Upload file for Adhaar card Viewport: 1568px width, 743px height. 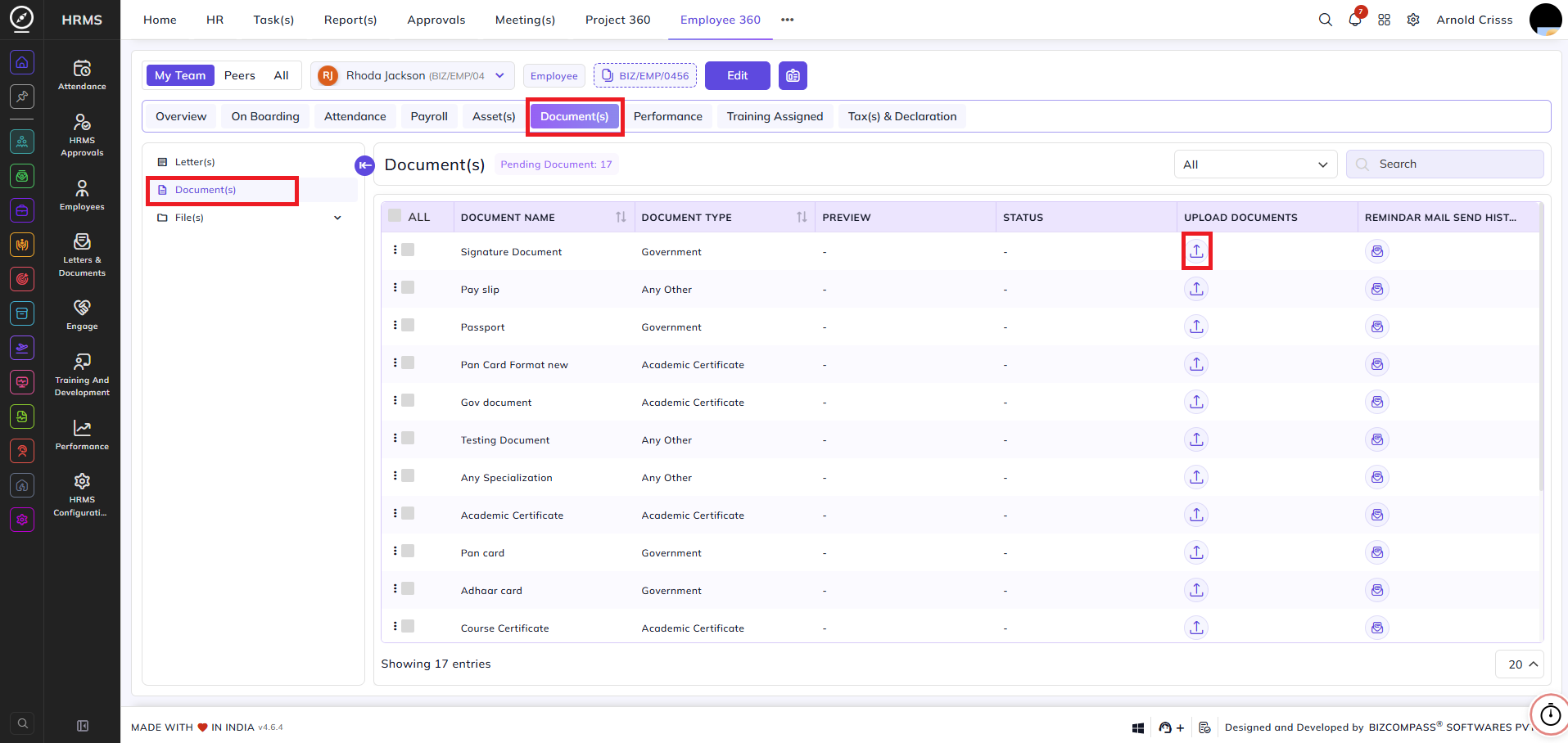[1196, 590]
